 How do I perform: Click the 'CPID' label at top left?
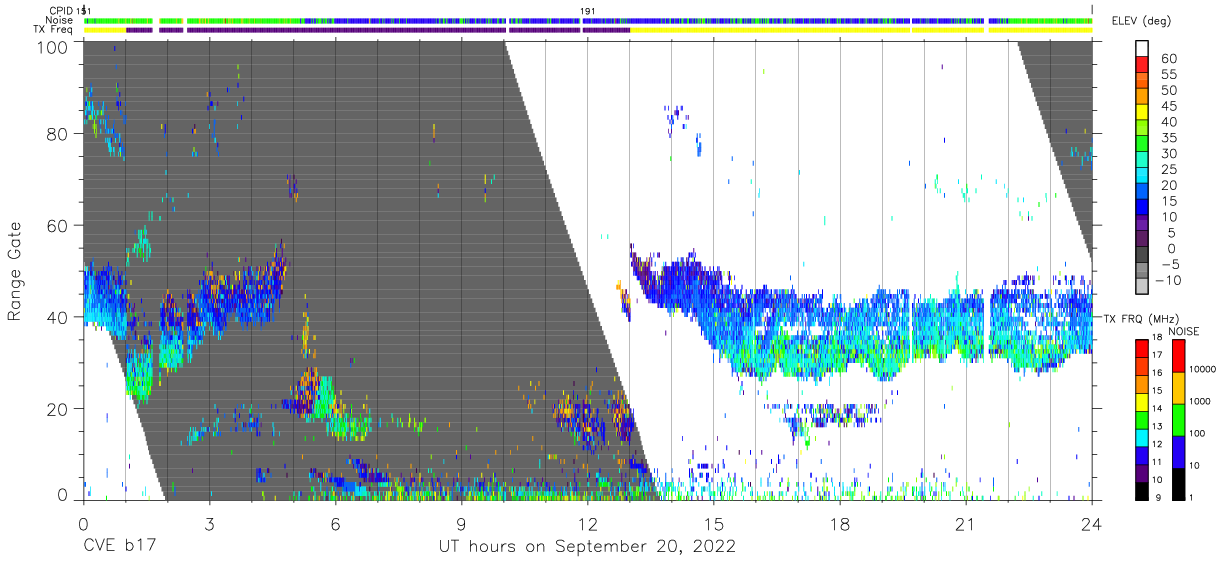(x=60, y=10)
